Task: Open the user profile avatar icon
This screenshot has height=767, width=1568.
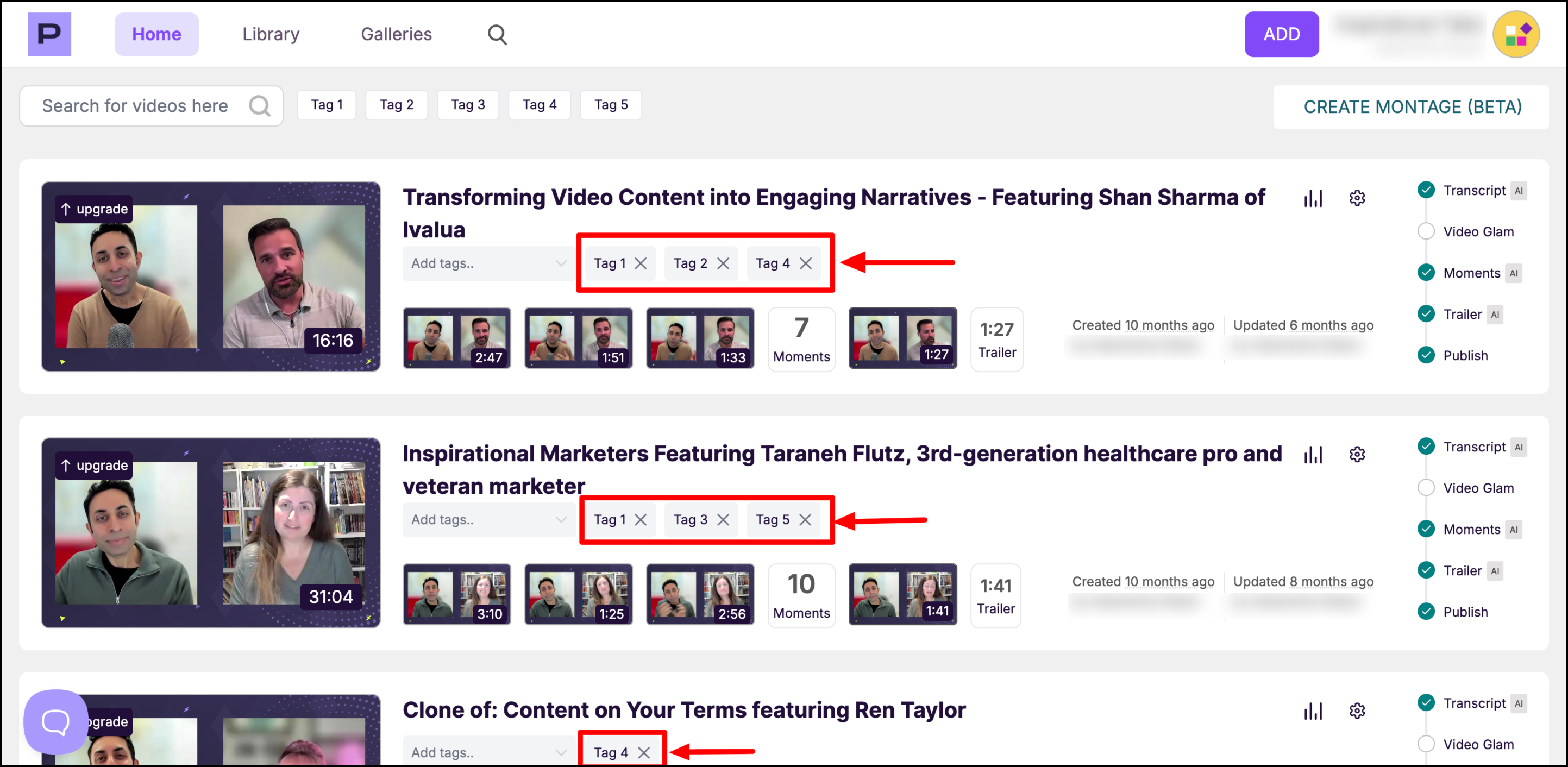Action: (1516, 35)
